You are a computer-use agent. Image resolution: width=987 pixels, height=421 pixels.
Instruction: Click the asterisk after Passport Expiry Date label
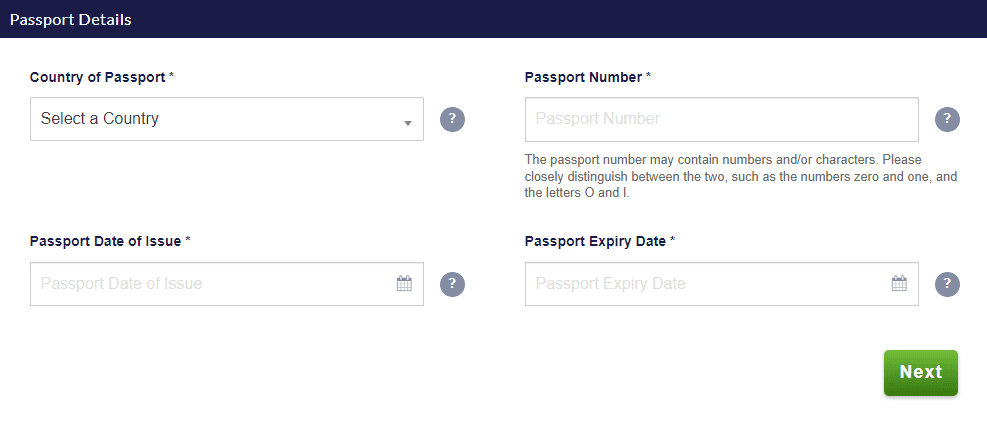(673, 241)
